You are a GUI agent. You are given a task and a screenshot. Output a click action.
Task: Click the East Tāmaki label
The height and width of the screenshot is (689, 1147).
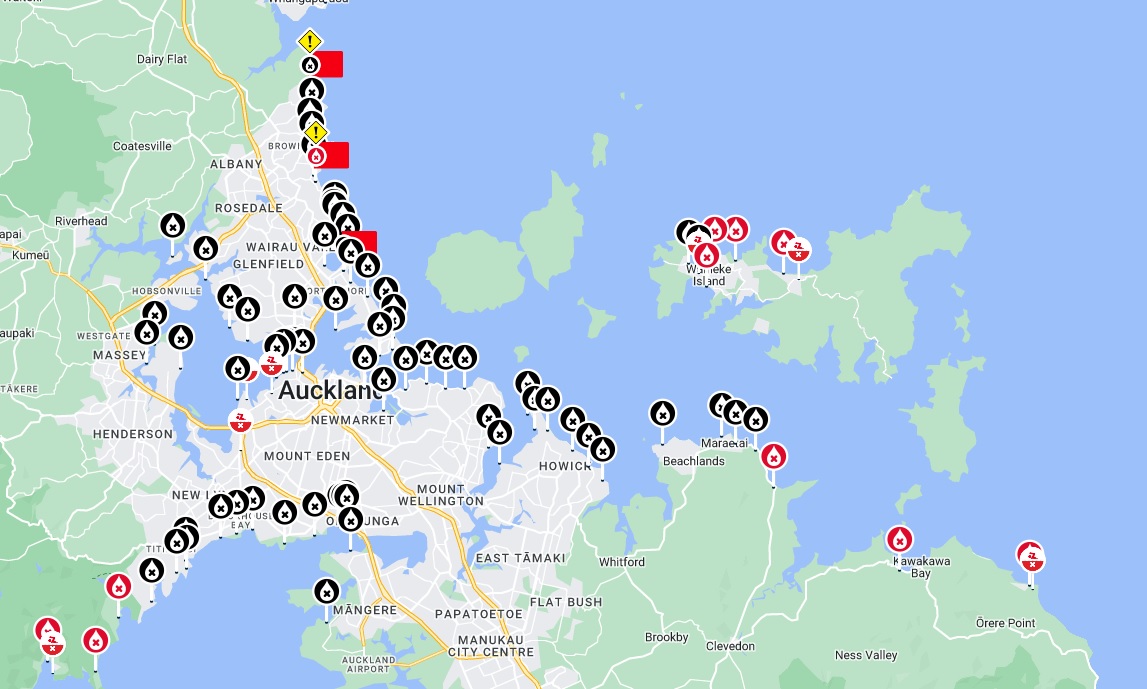click(x=520, y=558)
